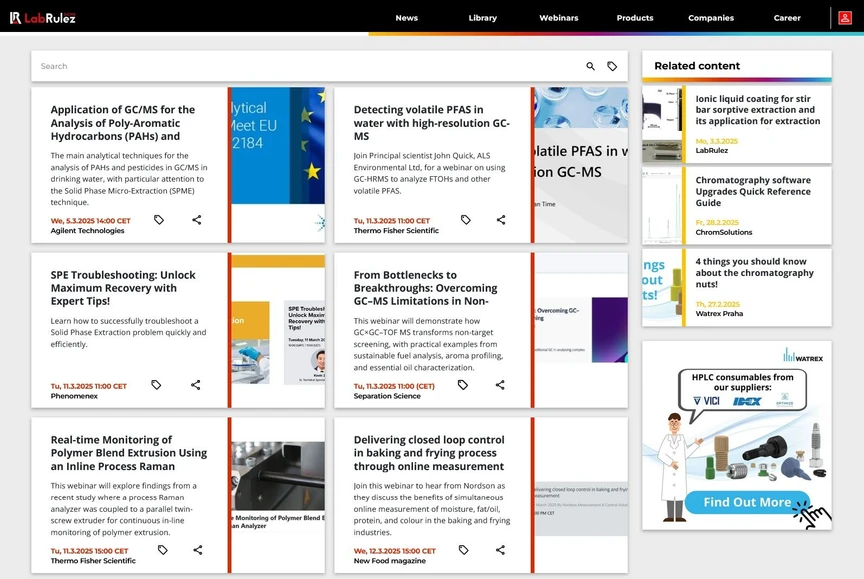Click thumbnail of Ionic liquid coating item
This screenshot has height=579, width=864.
coord(662,125)
